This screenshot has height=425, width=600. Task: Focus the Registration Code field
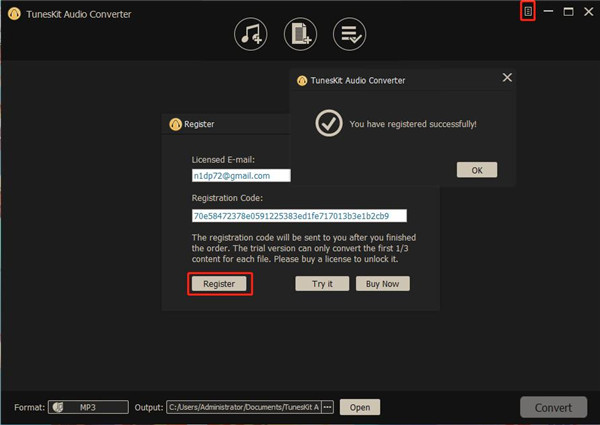pos(298,215)
